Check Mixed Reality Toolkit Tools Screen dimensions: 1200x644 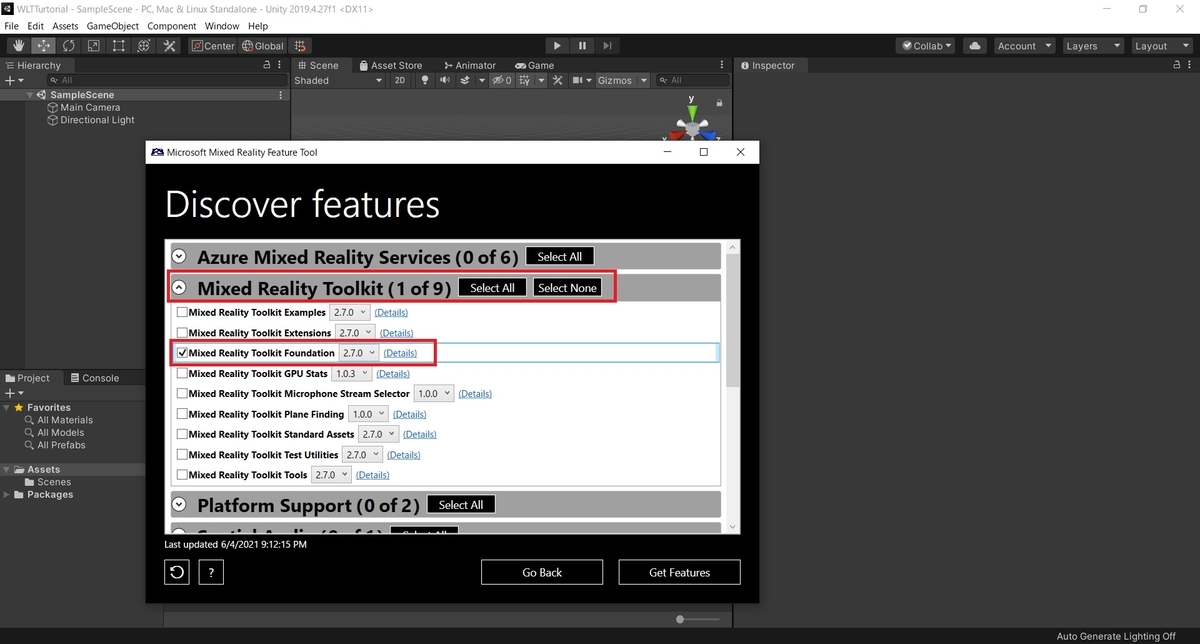pos(181,475)
